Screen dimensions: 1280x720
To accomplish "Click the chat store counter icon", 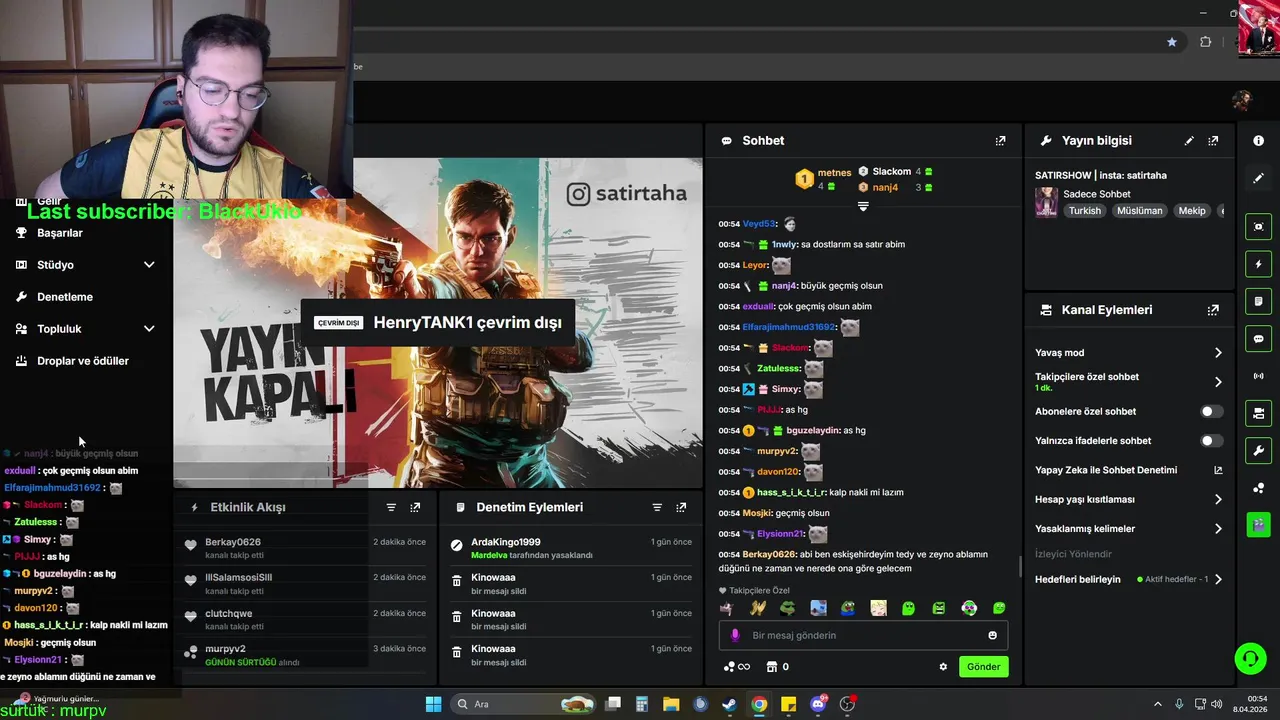I will 777,667.
